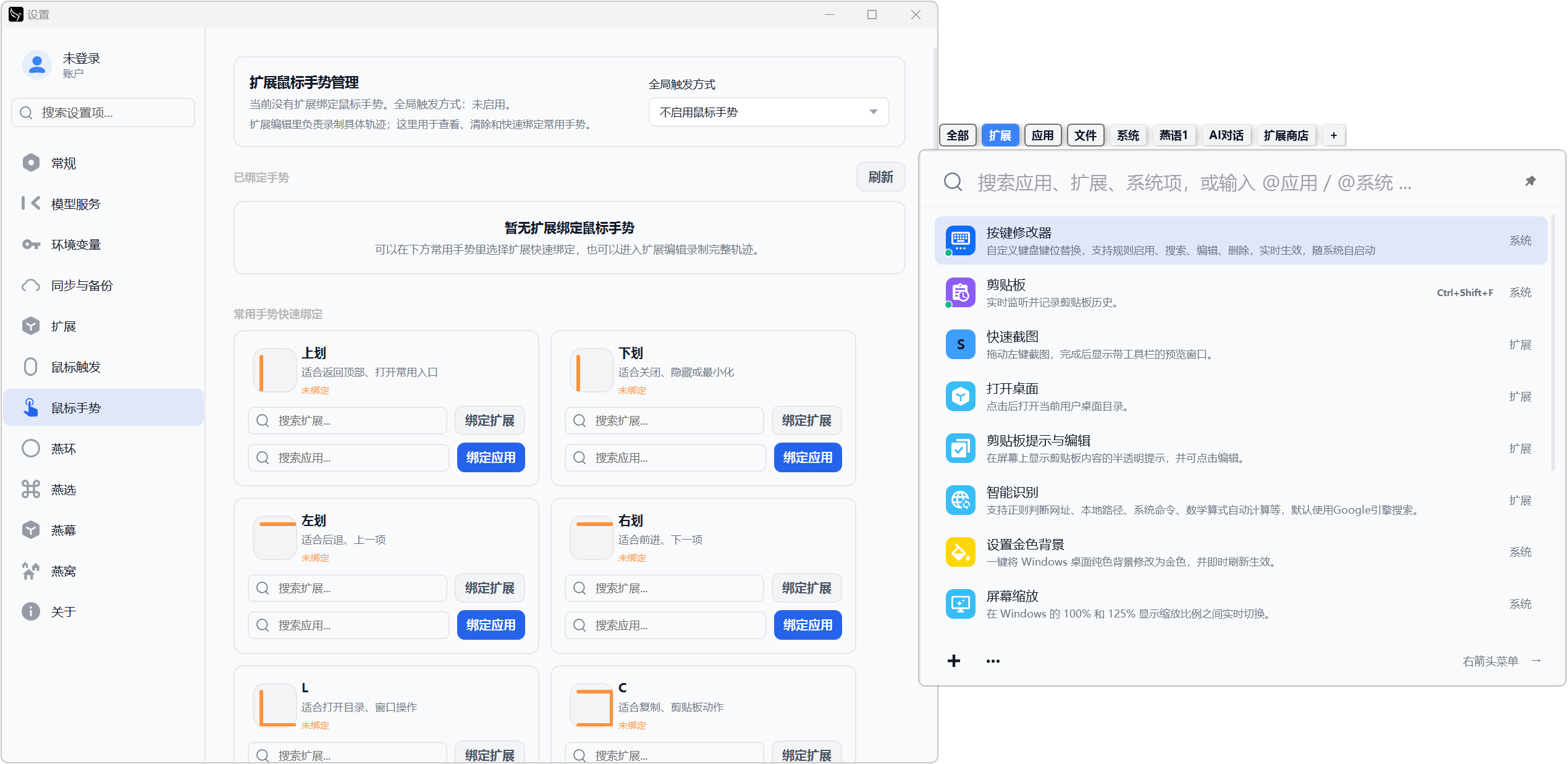Click 绑定应用 for the 上划 gesture
Viewport: 1568px width, 764px height.
pyautogui.click(x=491, y=457)
